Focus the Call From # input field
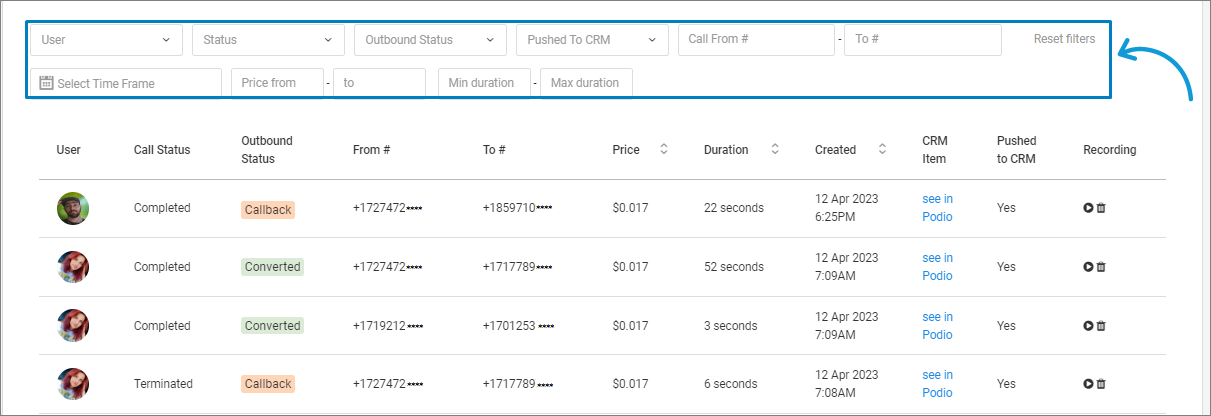1211x416 pixels. (x=755, y=40)
